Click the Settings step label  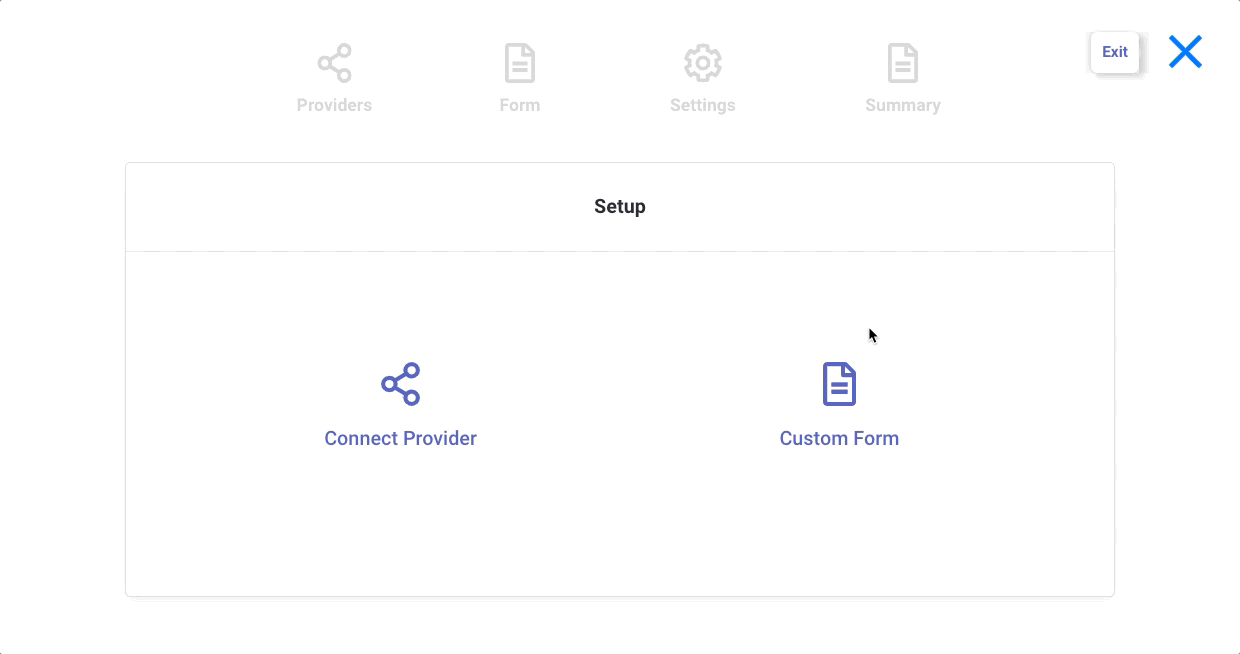[703, 105]
